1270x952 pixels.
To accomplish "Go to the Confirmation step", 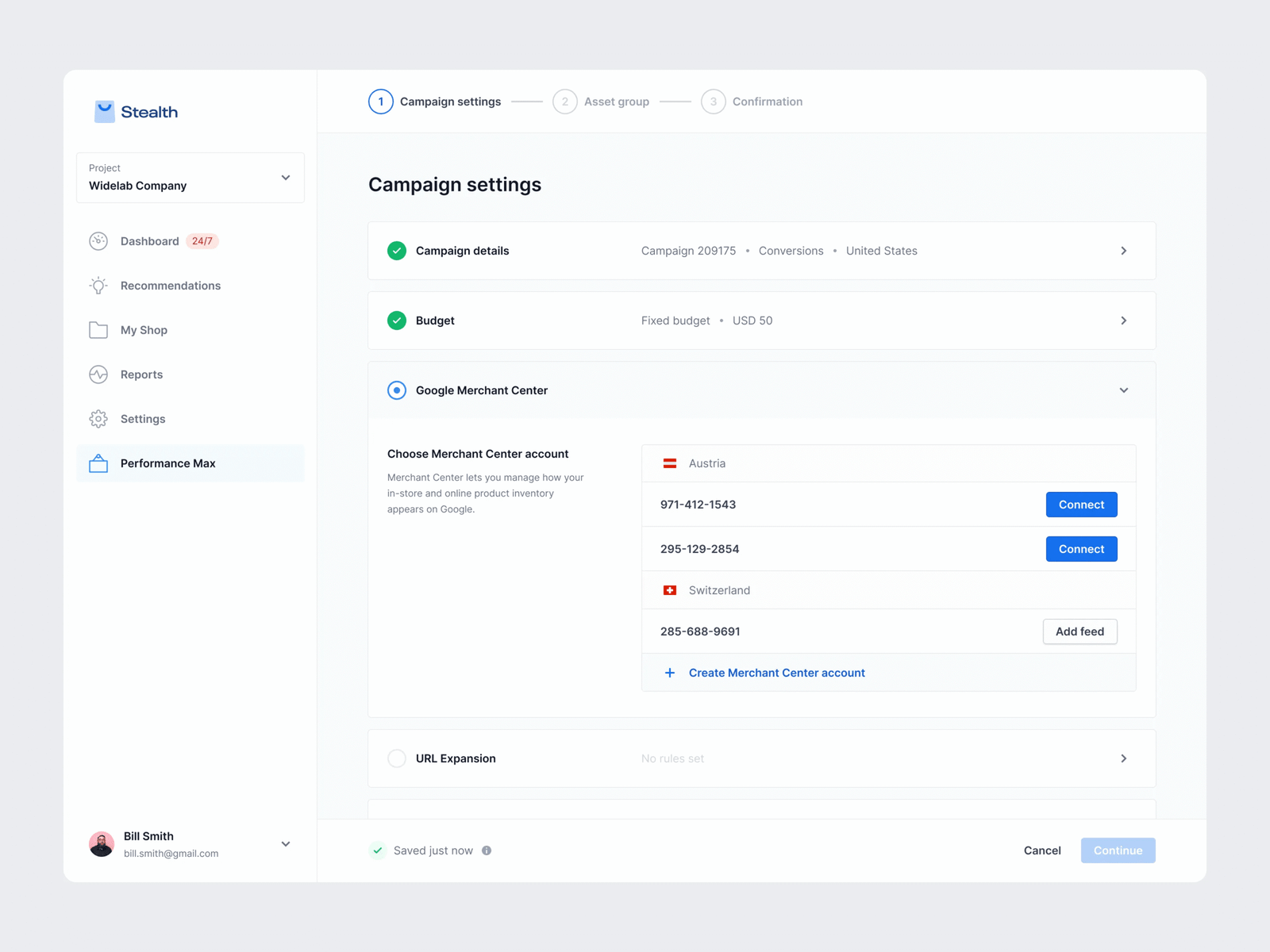I will (752, 102).
